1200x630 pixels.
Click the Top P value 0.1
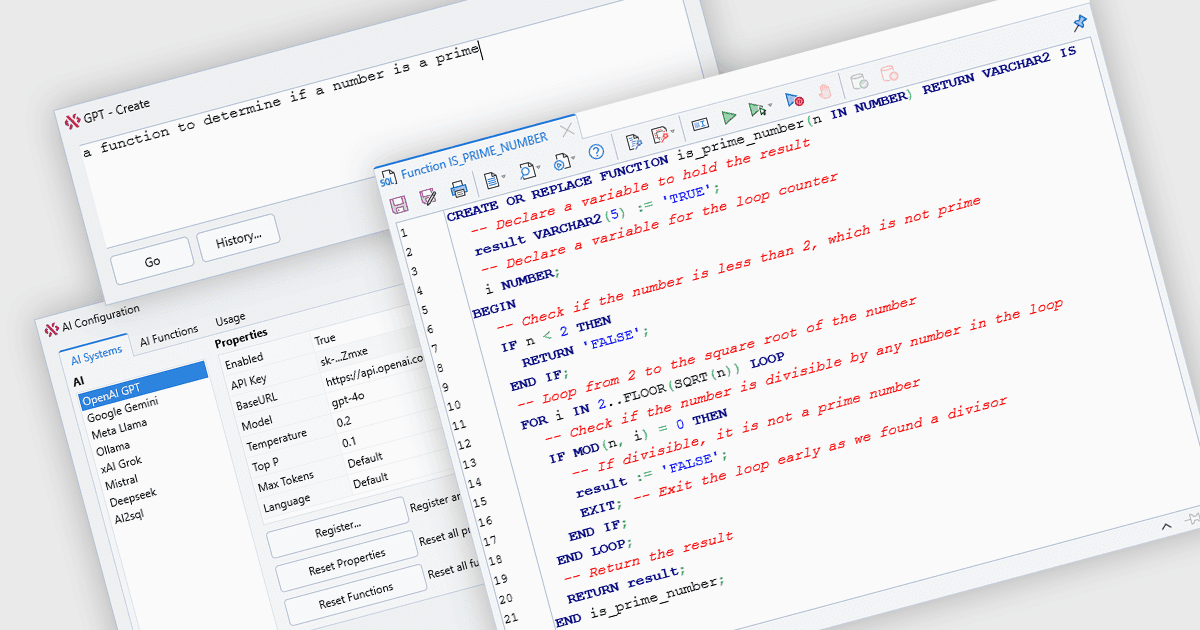[349, 443]
